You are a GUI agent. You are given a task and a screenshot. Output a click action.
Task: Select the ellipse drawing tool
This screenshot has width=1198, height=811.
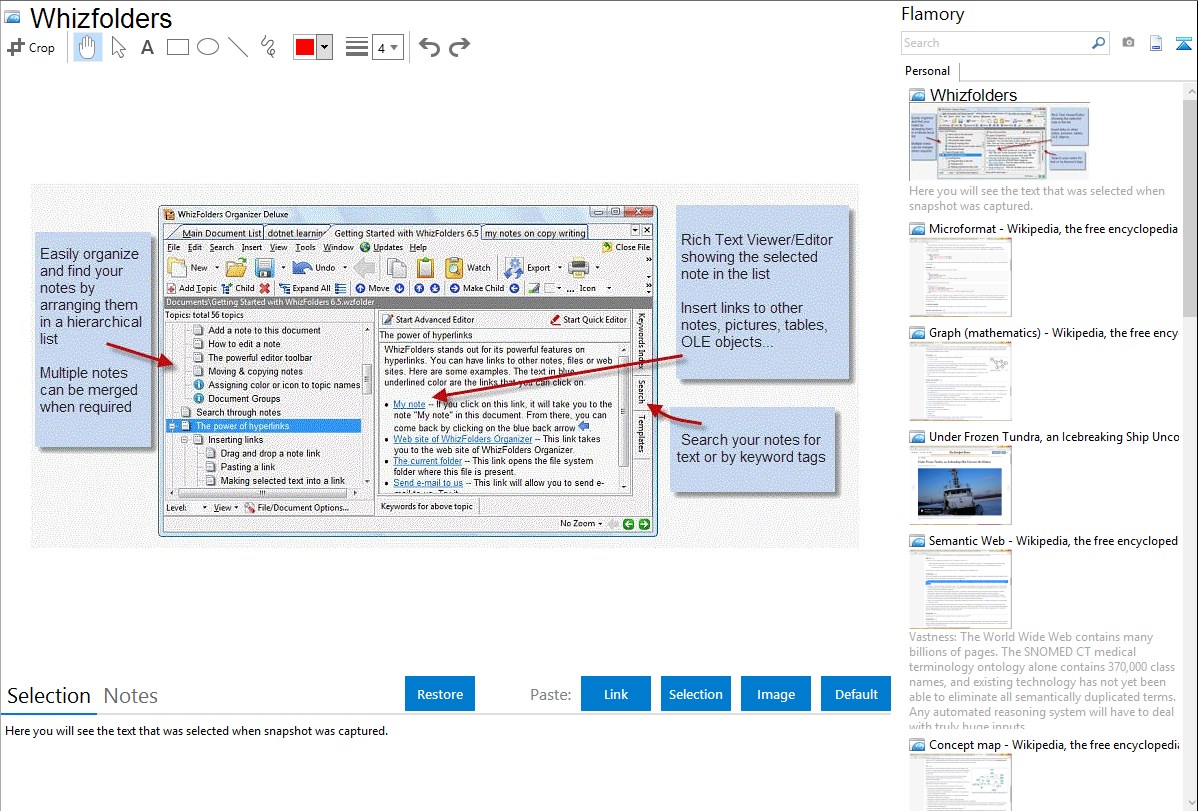click(208, 47)
